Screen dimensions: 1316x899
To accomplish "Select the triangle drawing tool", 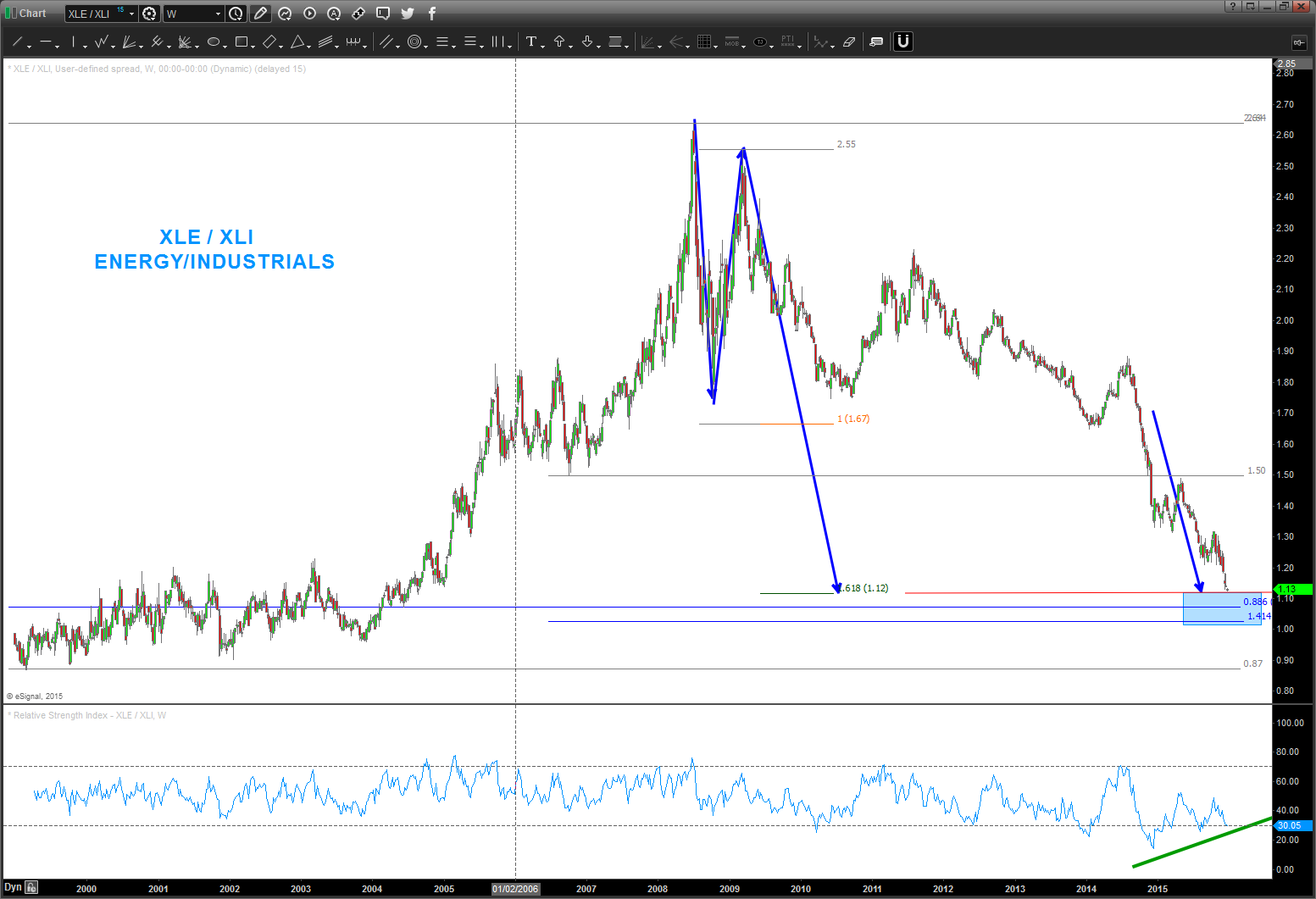I will pos(297,42).
